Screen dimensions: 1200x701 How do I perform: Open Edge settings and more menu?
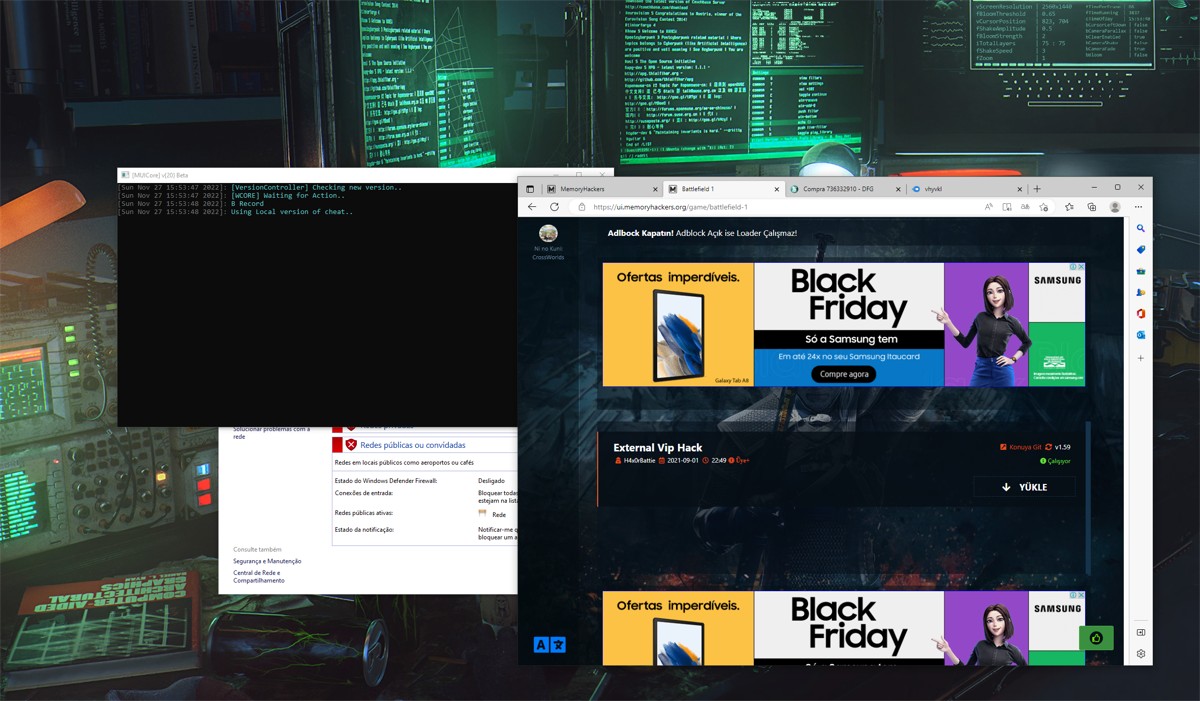pyautogui.click(x=1139, y=207)
